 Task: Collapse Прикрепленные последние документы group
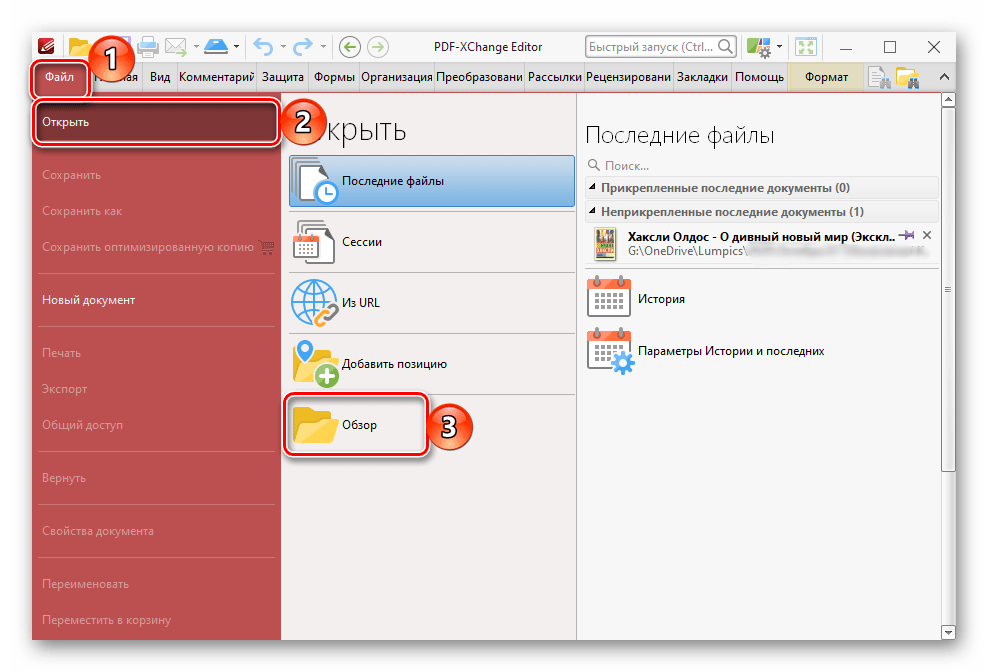592,187
